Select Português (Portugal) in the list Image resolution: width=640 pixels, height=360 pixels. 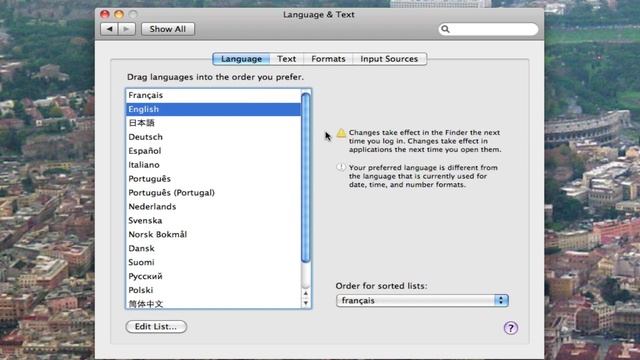point(213,192)
